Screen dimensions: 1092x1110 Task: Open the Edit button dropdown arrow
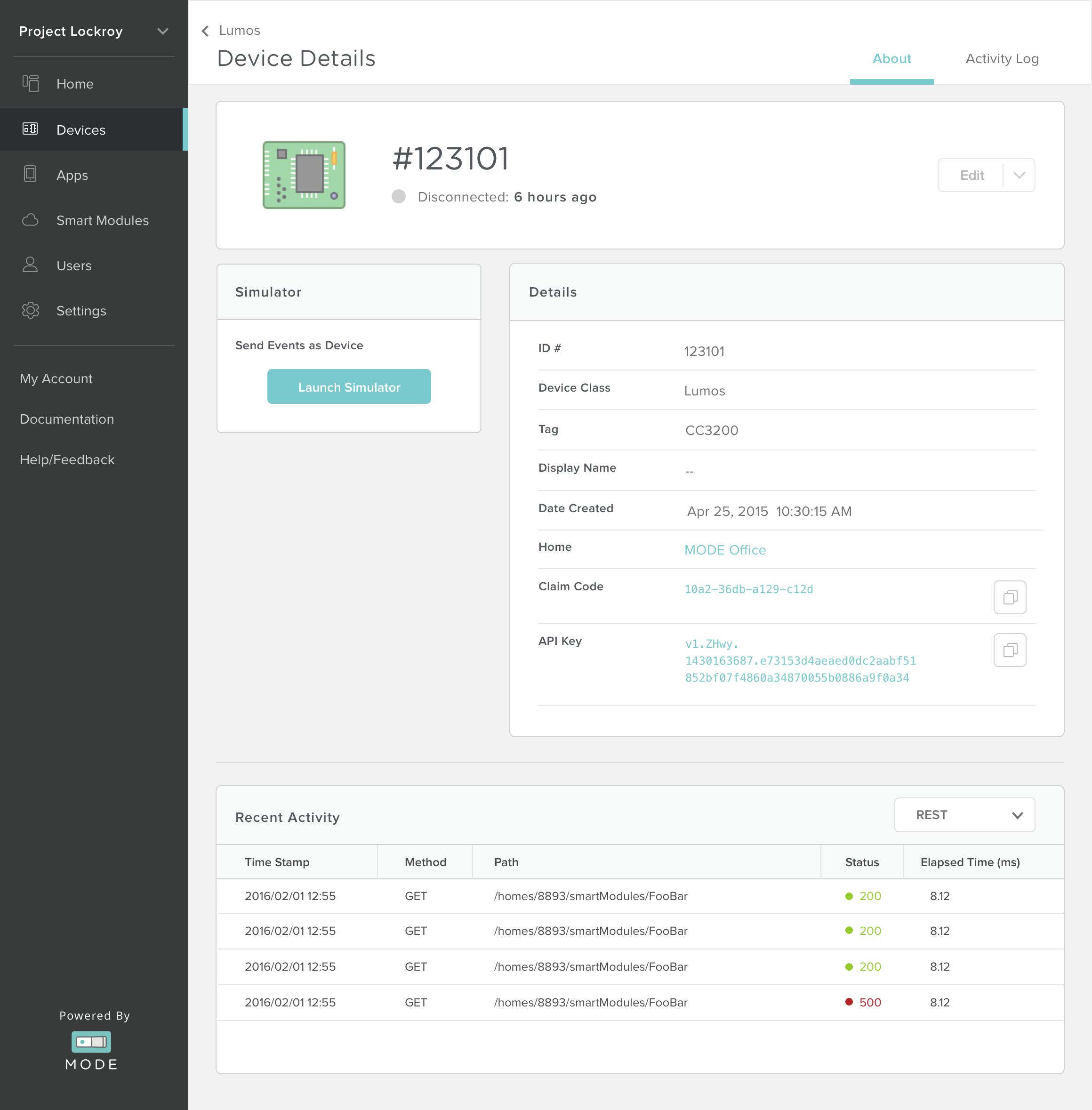click(1019, 175)
